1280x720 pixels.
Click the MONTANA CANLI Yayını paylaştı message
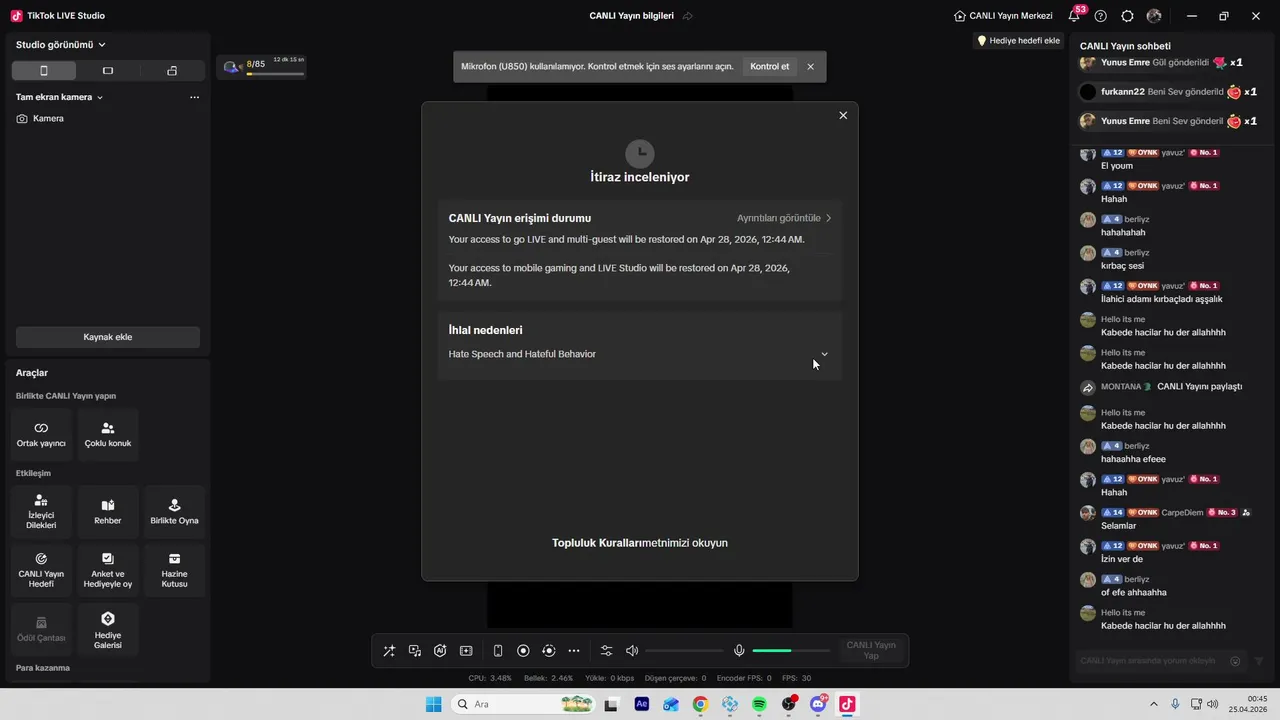coord(1171,387)
